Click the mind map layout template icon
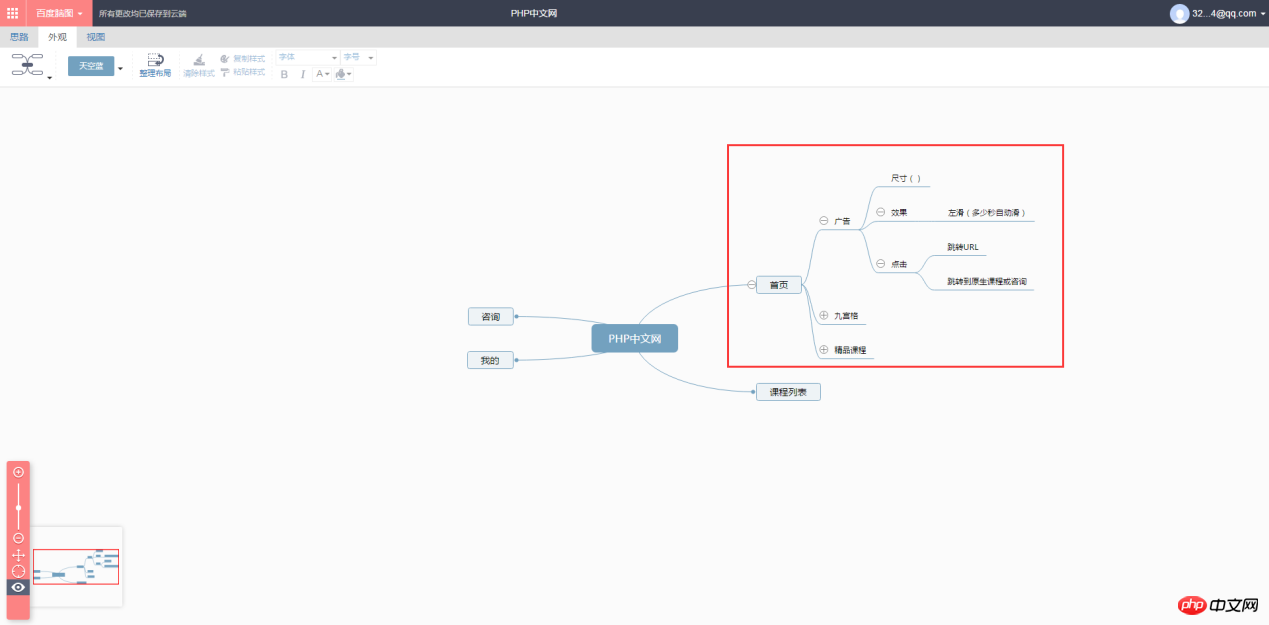1269x625 pixels. point(28,66)
